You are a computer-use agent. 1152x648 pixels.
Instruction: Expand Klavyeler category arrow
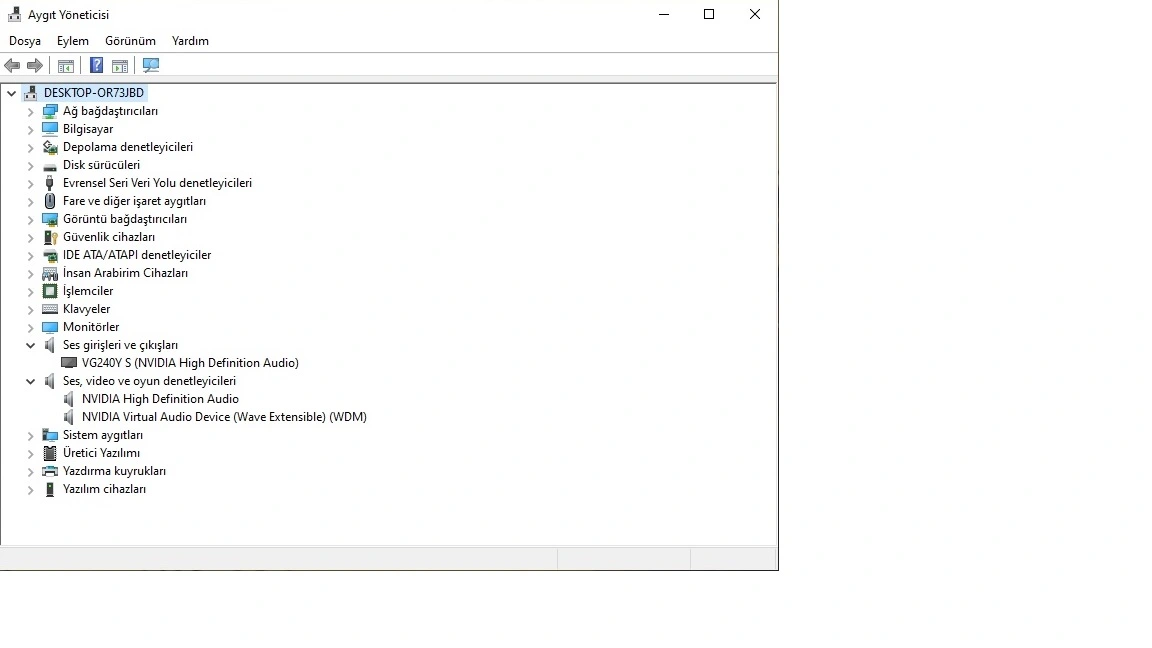30,309
